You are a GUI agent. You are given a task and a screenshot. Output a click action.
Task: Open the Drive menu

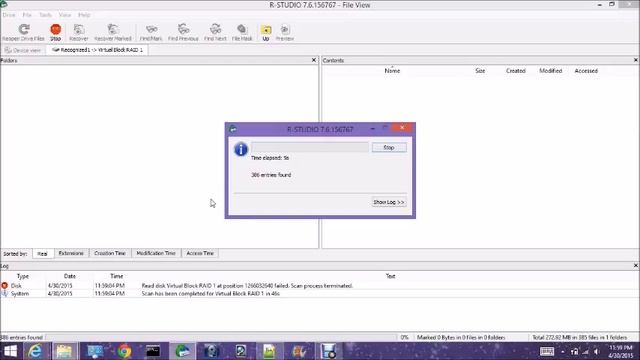click(x=9, y=15)
